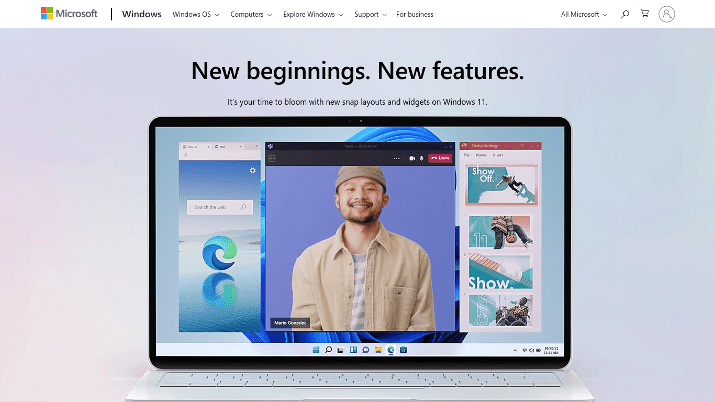Open Teams more options ellipsis
715x402 pixels.
click(x=397, y=159)
